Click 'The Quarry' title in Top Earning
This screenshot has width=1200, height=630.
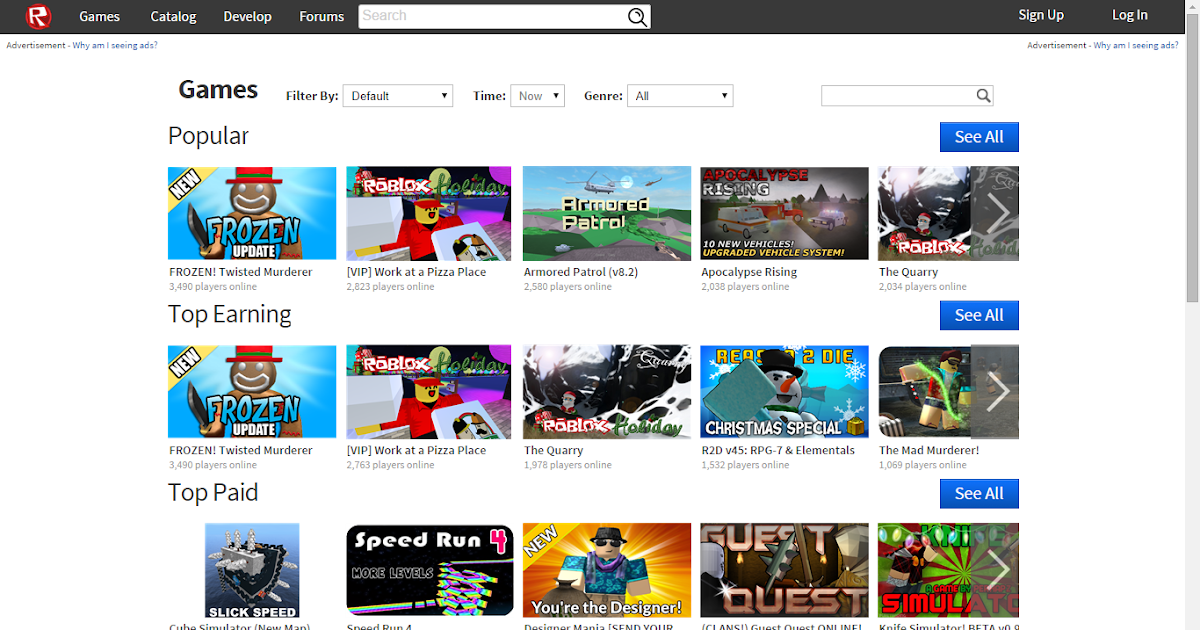click(553, 450)
